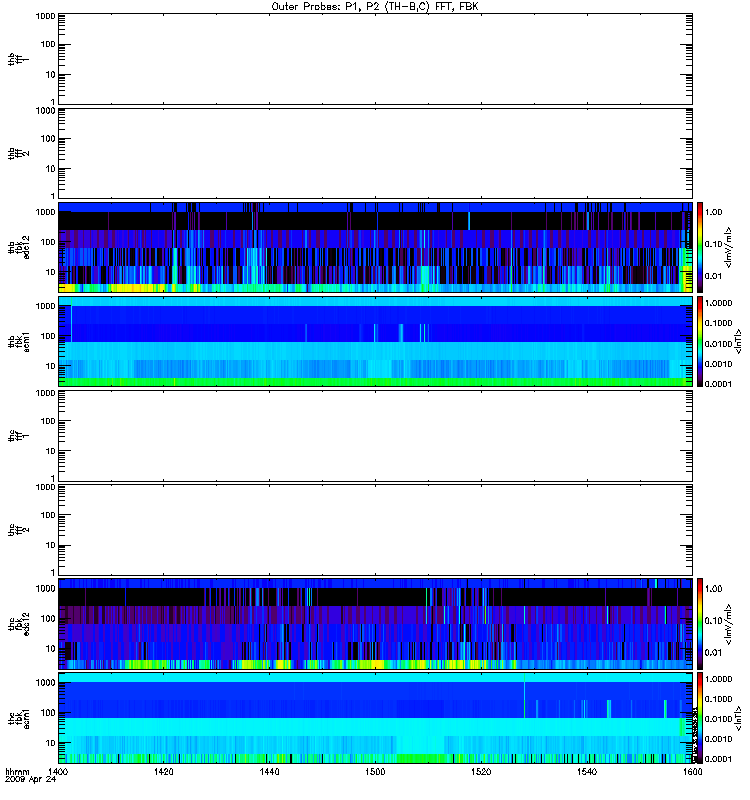Select the empty 'thb fff 2' plot panel
The height and width of the screenshot is (800, 750).
click(375, 154)
